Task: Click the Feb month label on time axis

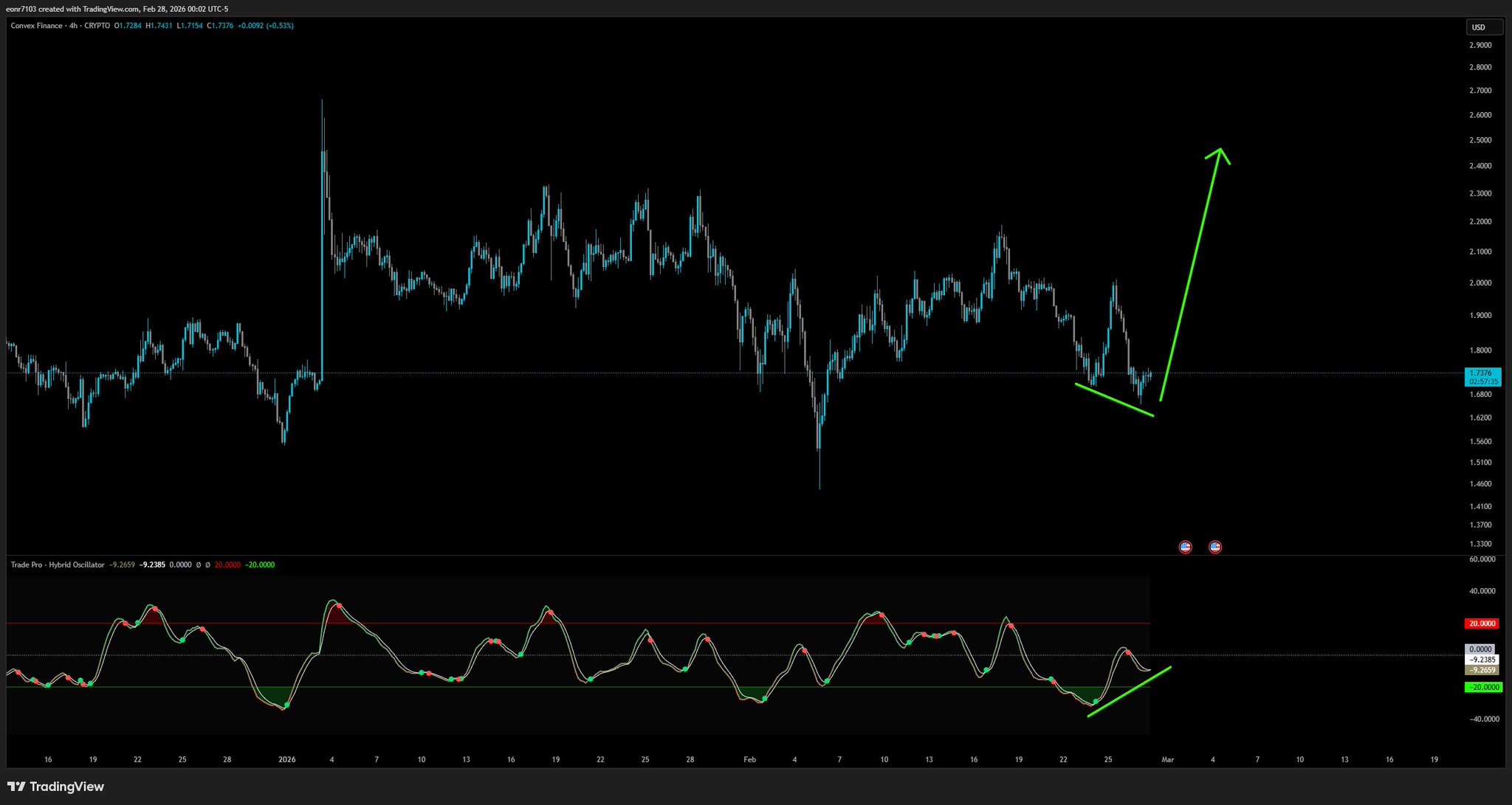Action: (x=749, y=759)
